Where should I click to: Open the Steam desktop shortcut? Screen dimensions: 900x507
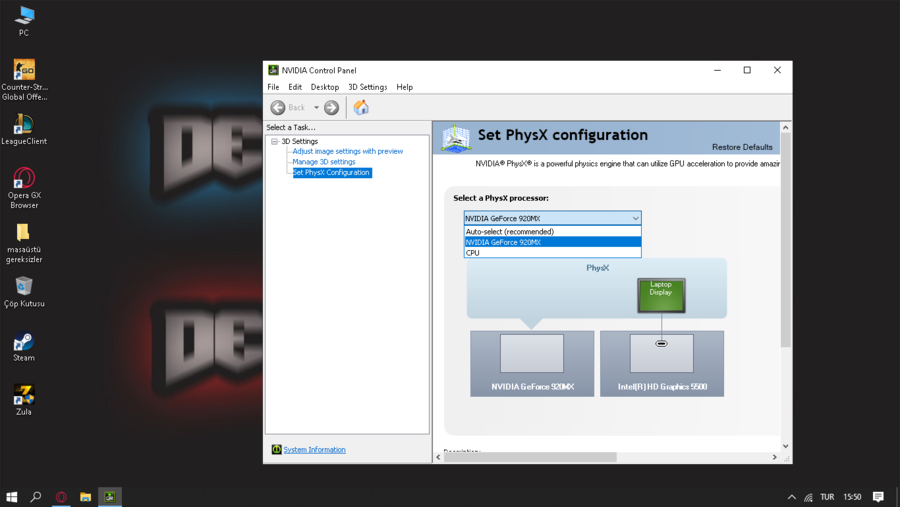24,343
